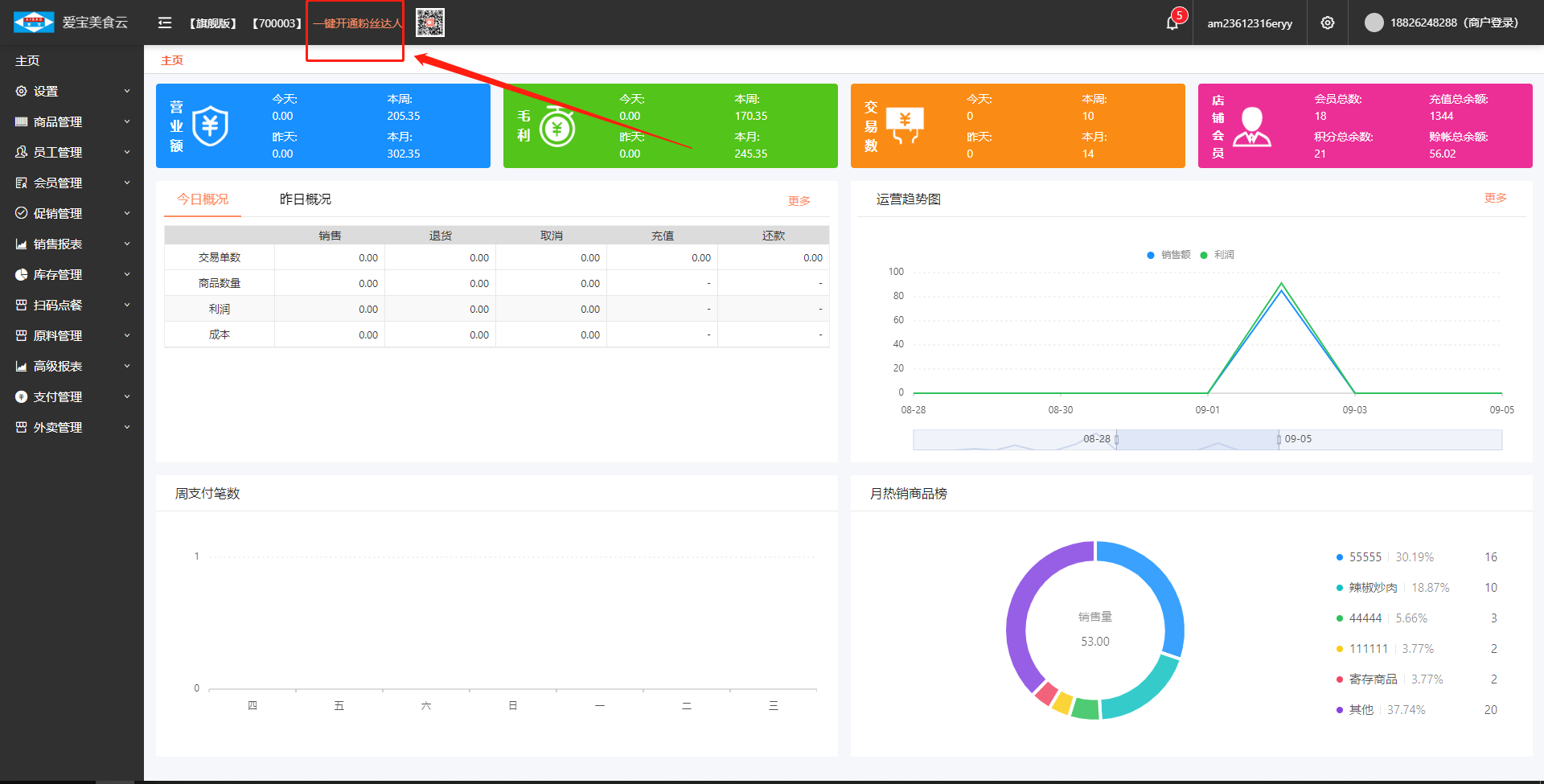This screenshot has height=784, width=1544.
Task: Click the user avatar circle
Action: coord(1374,23)
